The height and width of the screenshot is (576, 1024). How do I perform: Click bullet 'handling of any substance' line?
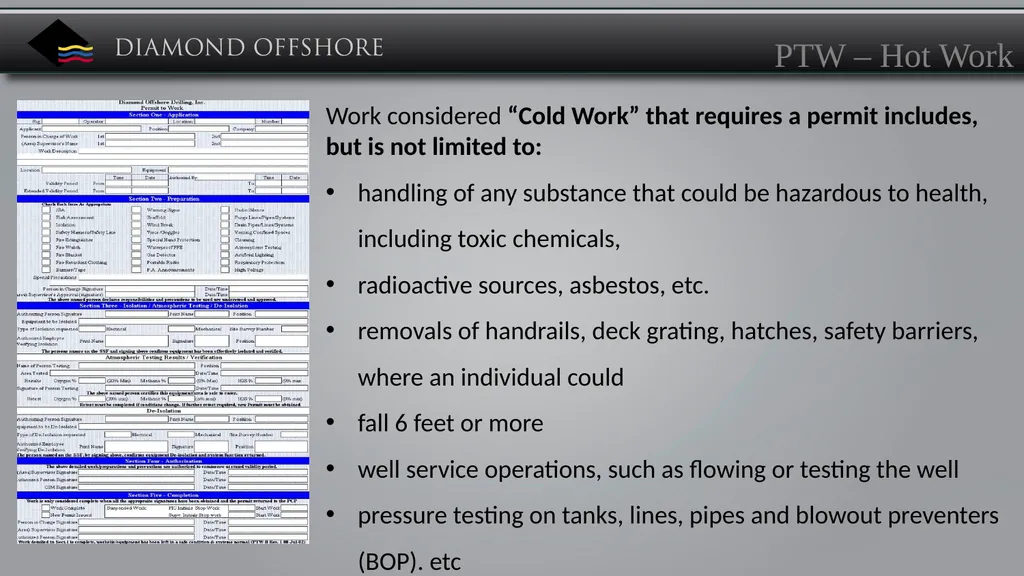pyautogui.click(x=672, y=193)
